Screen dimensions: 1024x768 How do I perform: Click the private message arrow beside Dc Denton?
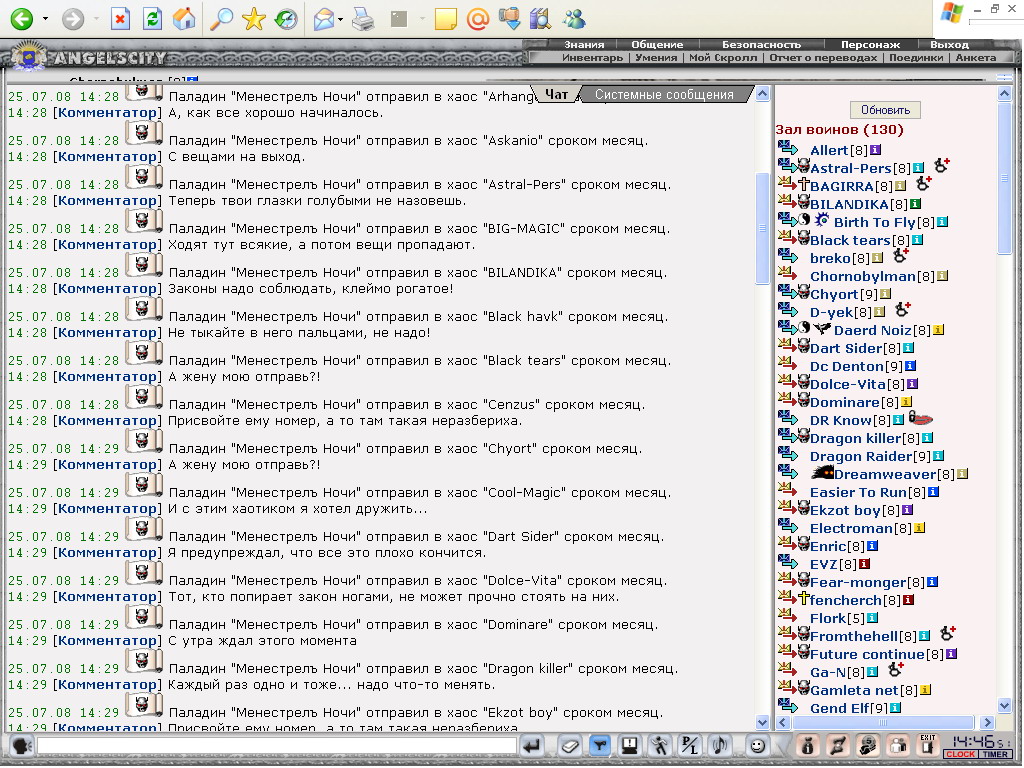tap(788, 366)
